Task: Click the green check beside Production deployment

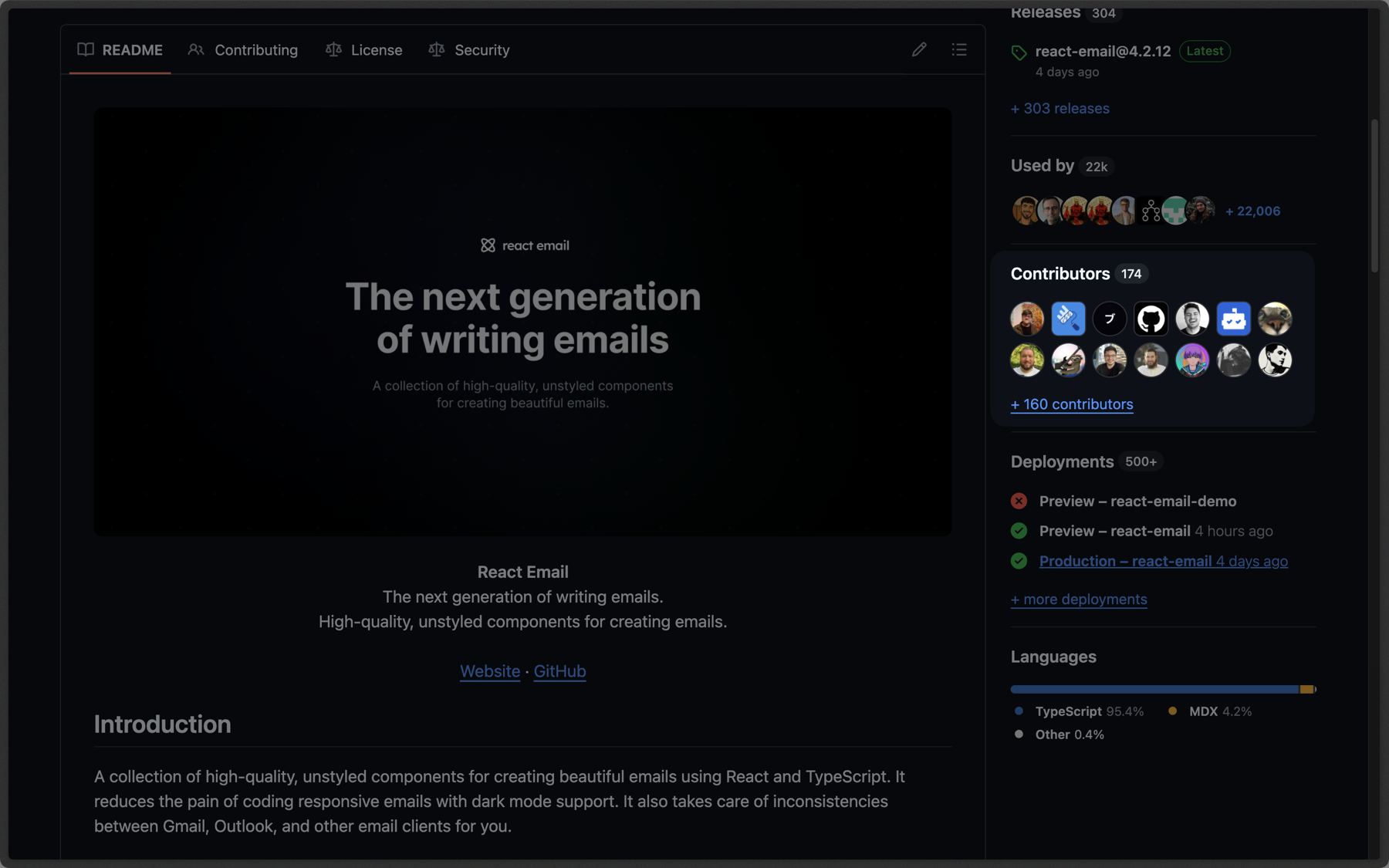Action: pyautogui.click(x=1019, y=561)
